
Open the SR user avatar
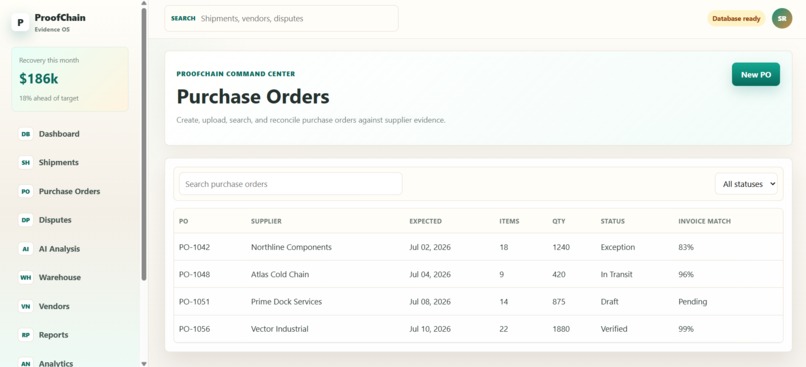[782, 19]
